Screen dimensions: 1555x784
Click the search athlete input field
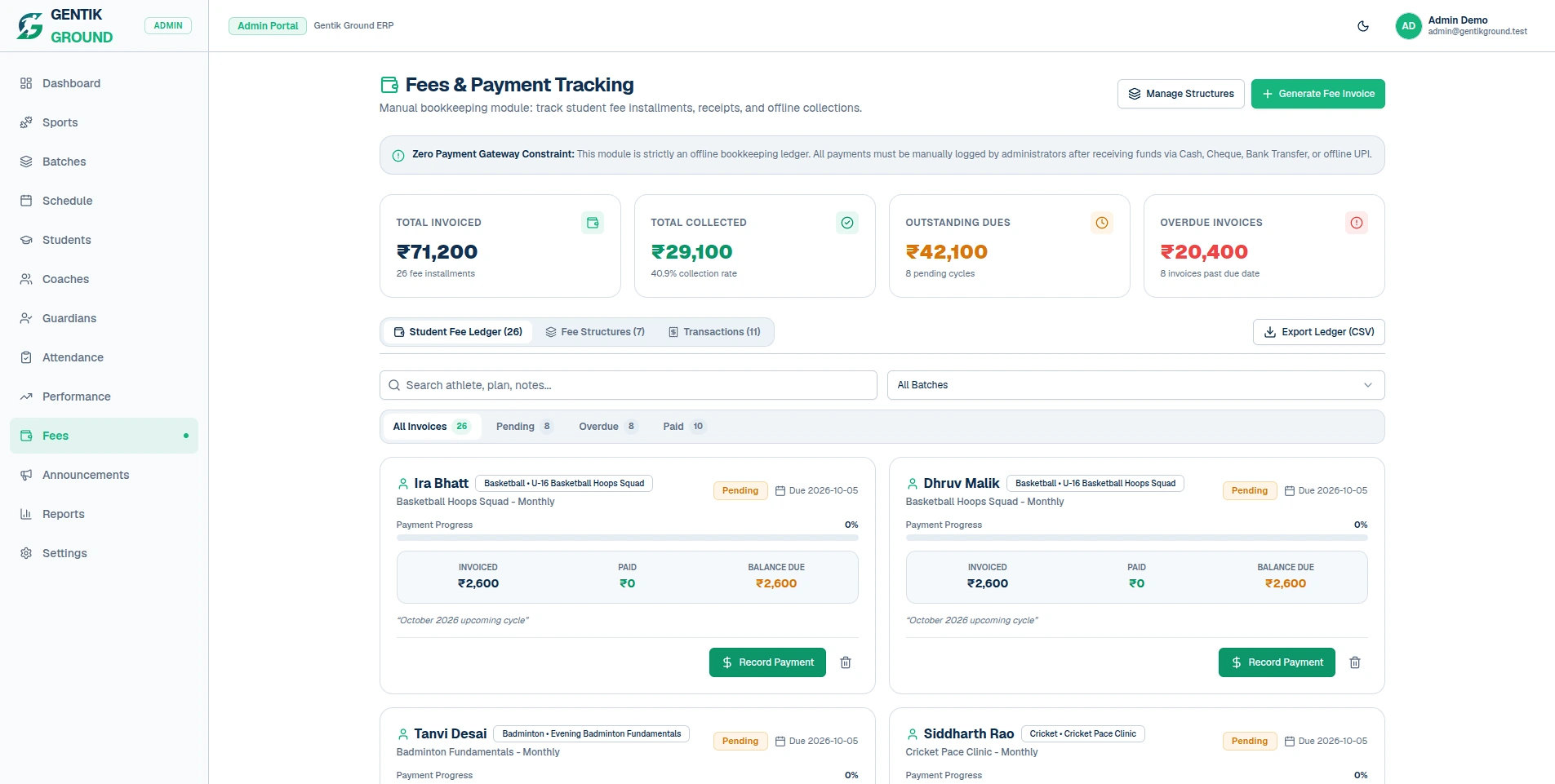click(x=628, y=385)
